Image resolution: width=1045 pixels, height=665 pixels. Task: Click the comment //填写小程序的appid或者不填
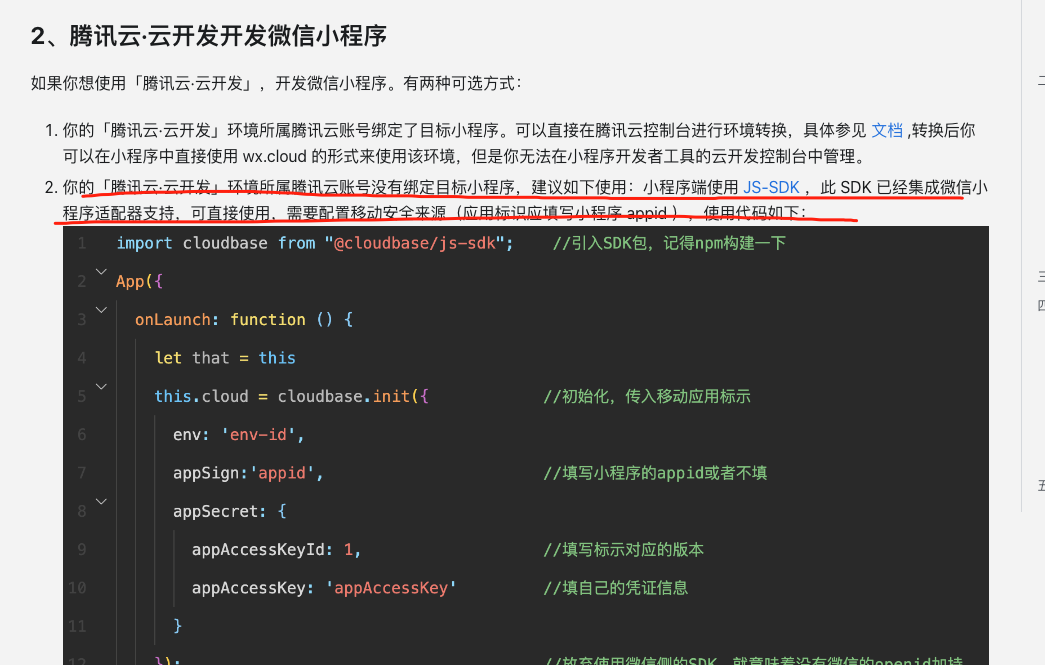tap(655, 473)
